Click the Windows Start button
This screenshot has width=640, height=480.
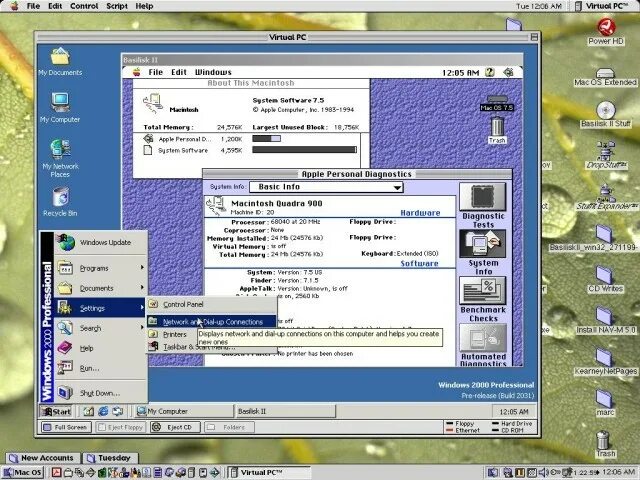click(x=56, y=411)
